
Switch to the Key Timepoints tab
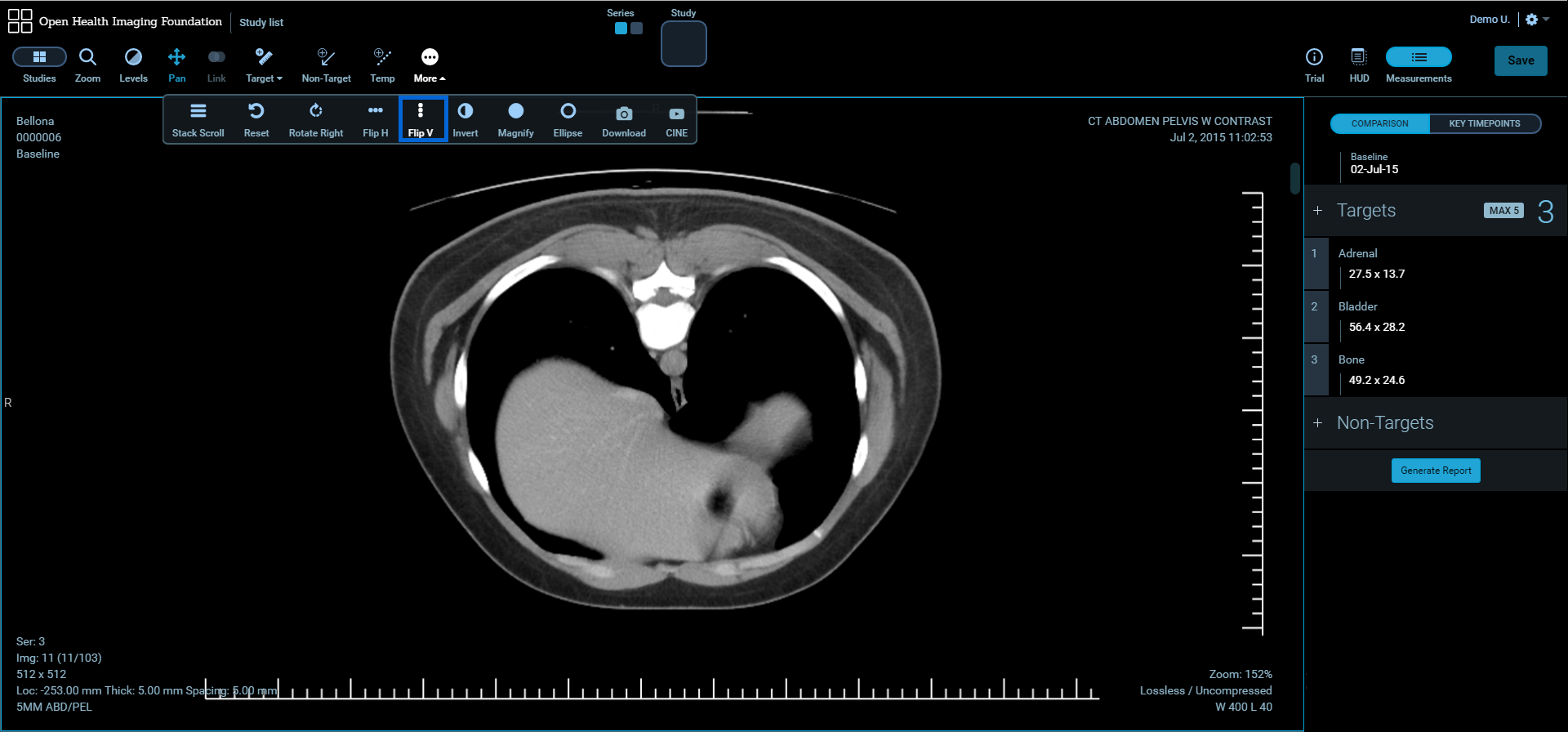(x=1484, y=123)
